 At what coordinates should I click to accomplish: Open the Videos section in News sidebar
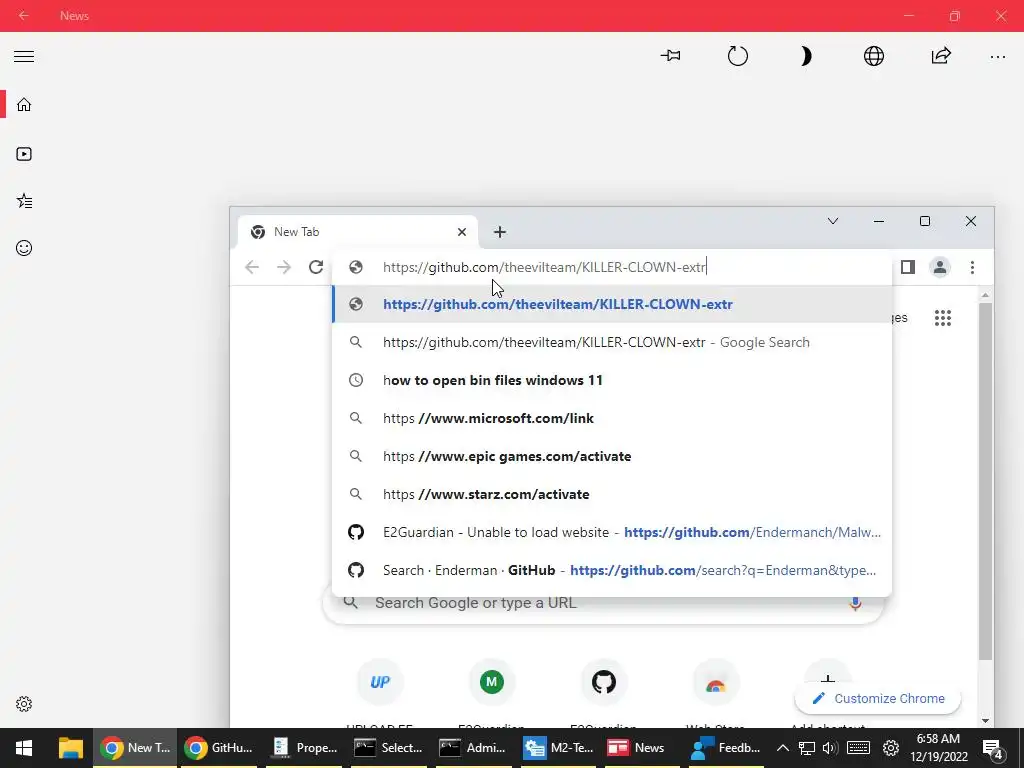click(x=24, y=154)
